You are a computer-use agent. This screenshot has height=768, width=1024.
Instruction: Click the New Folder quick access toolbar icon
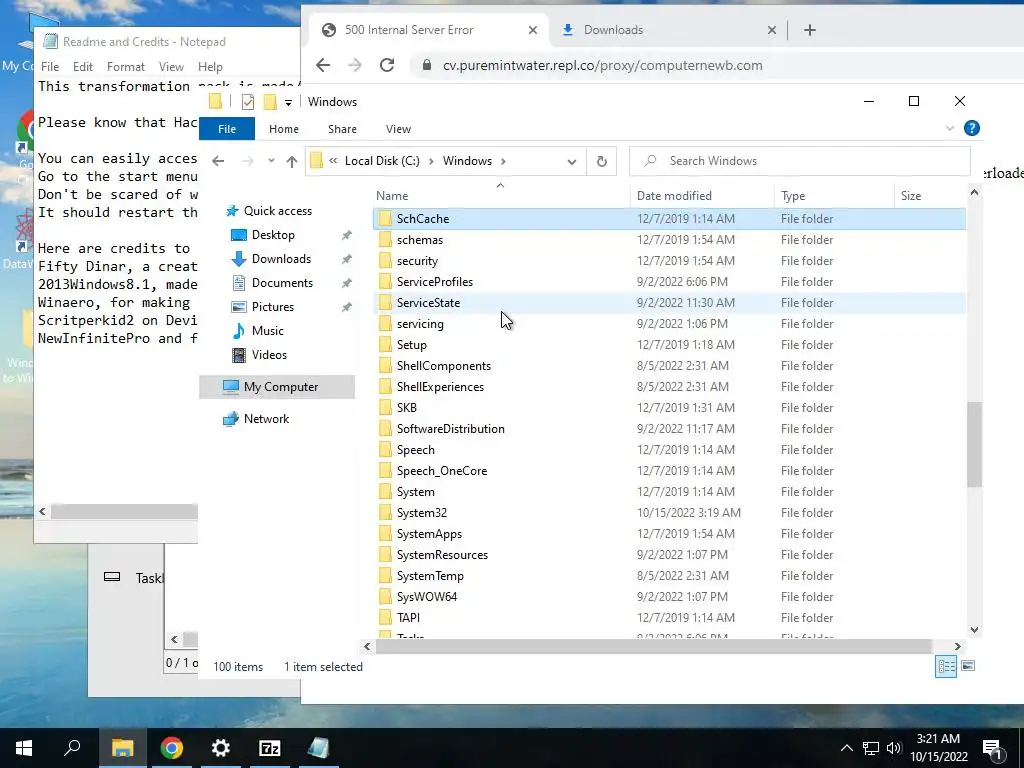tap(270, 102)
